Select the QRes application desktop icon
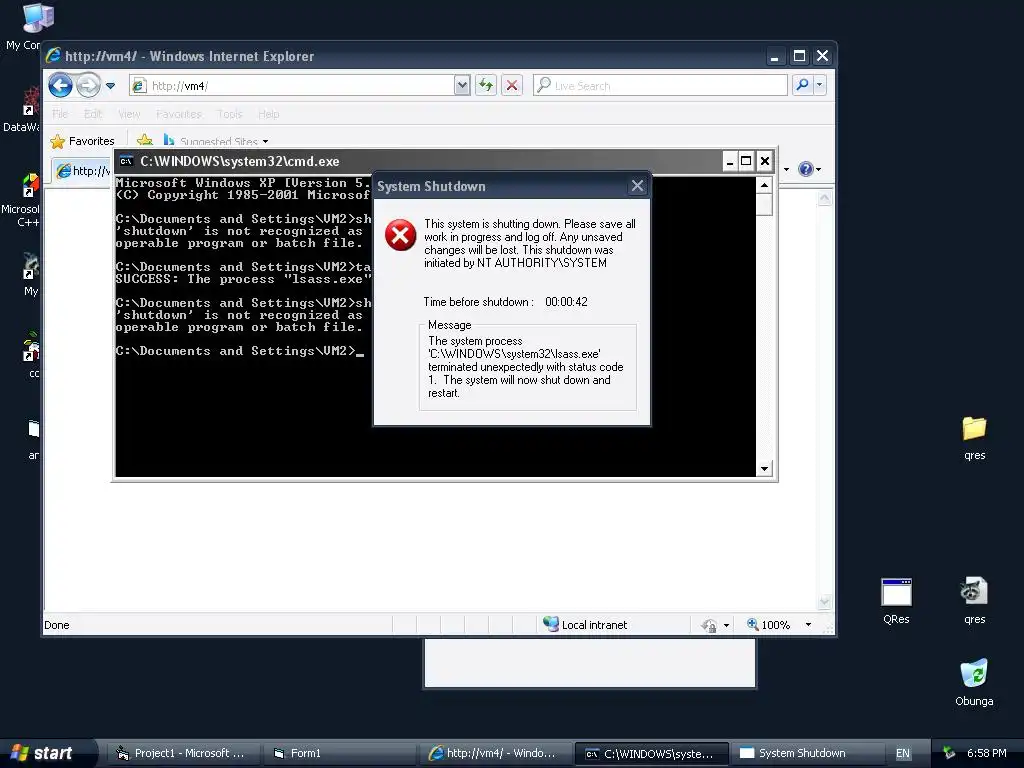1024x768 pixels. [896, 601]
